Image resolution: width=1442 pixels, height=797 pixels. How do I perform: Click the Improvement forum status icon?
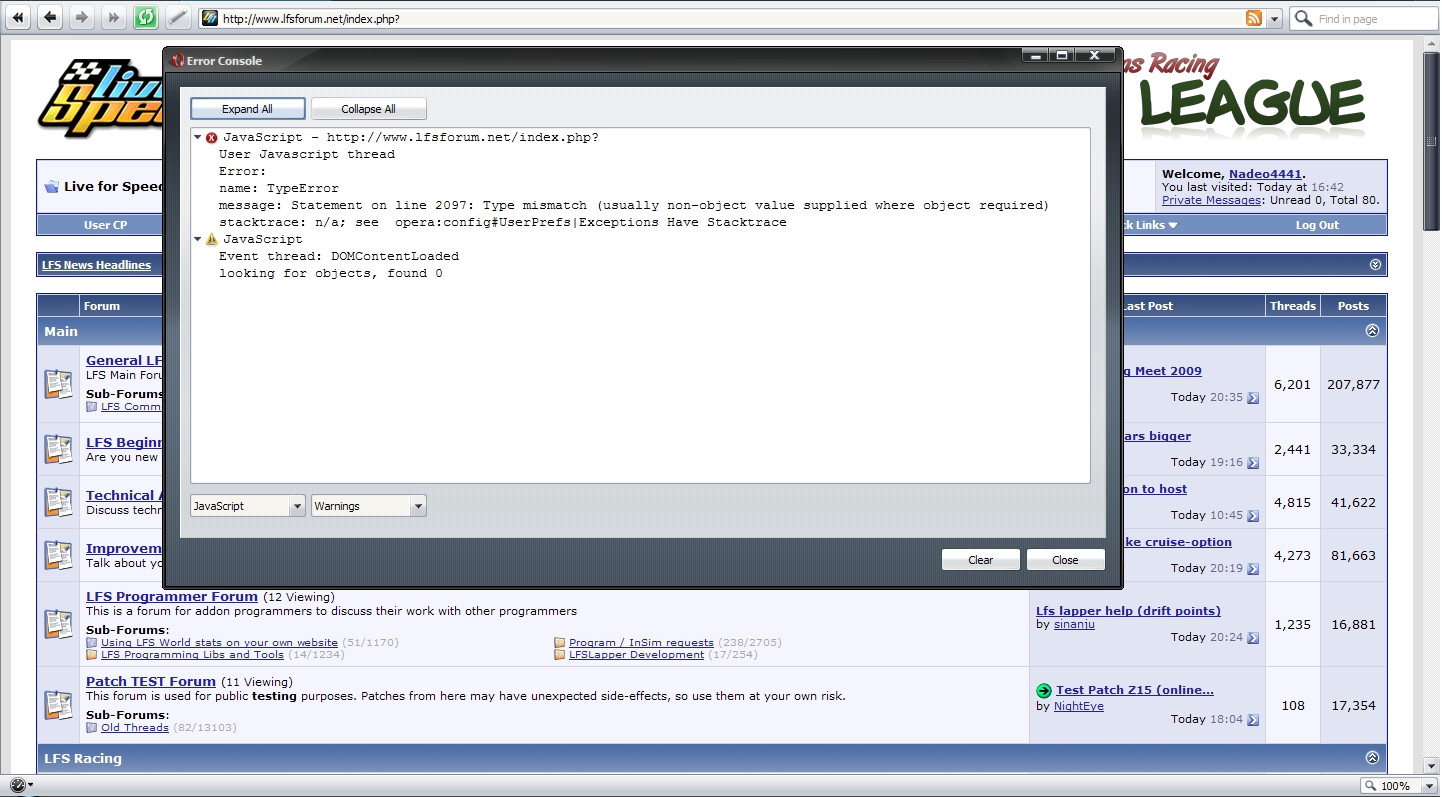coord(58,555)
